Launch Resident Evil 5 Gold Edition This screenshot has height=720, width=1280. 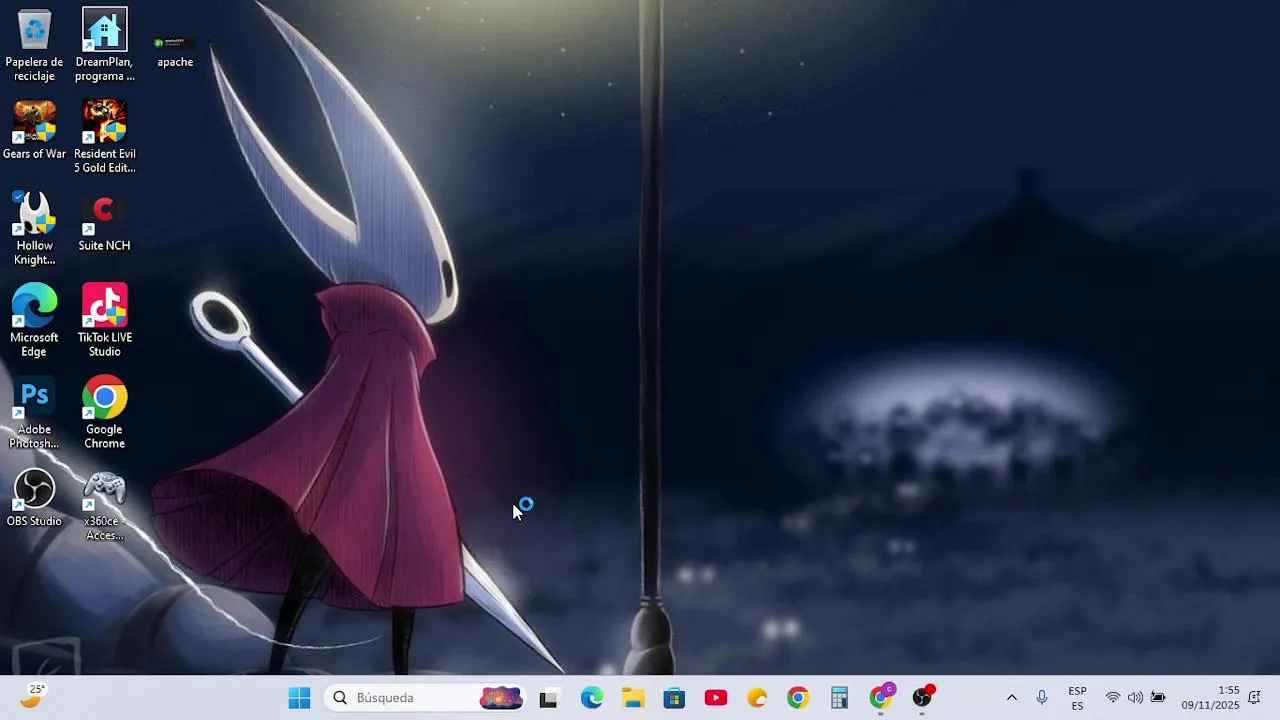pos(104,137)
